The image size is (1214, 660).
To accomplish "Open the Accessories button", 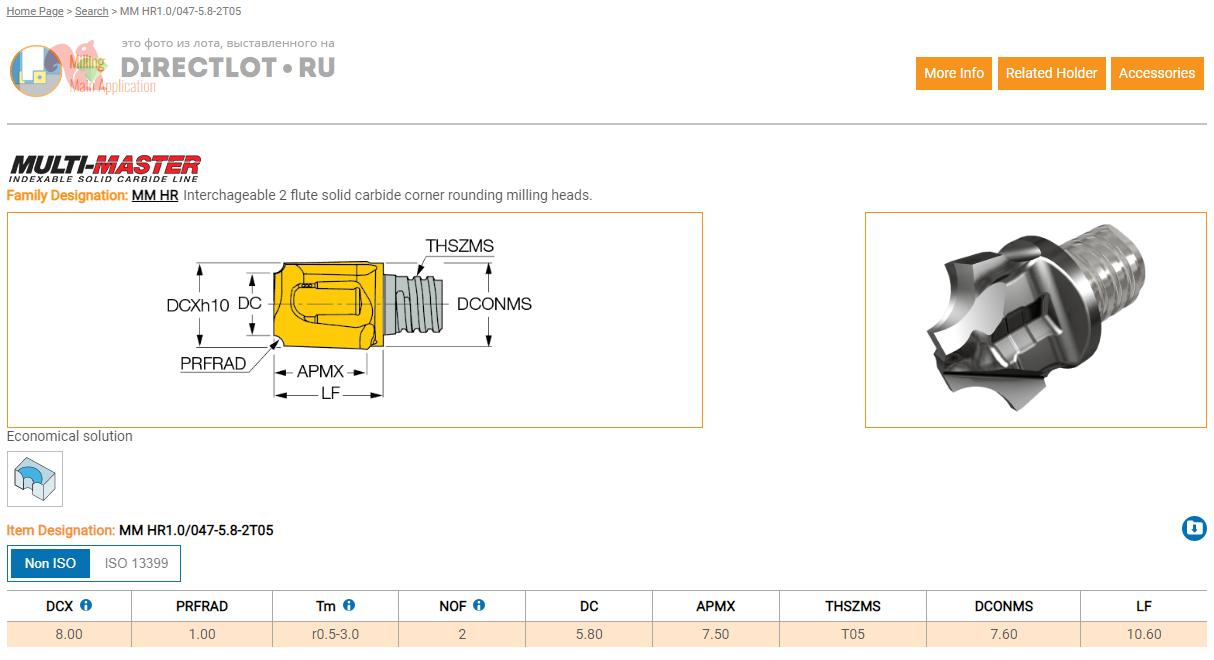I will (x=1157, y=73).
